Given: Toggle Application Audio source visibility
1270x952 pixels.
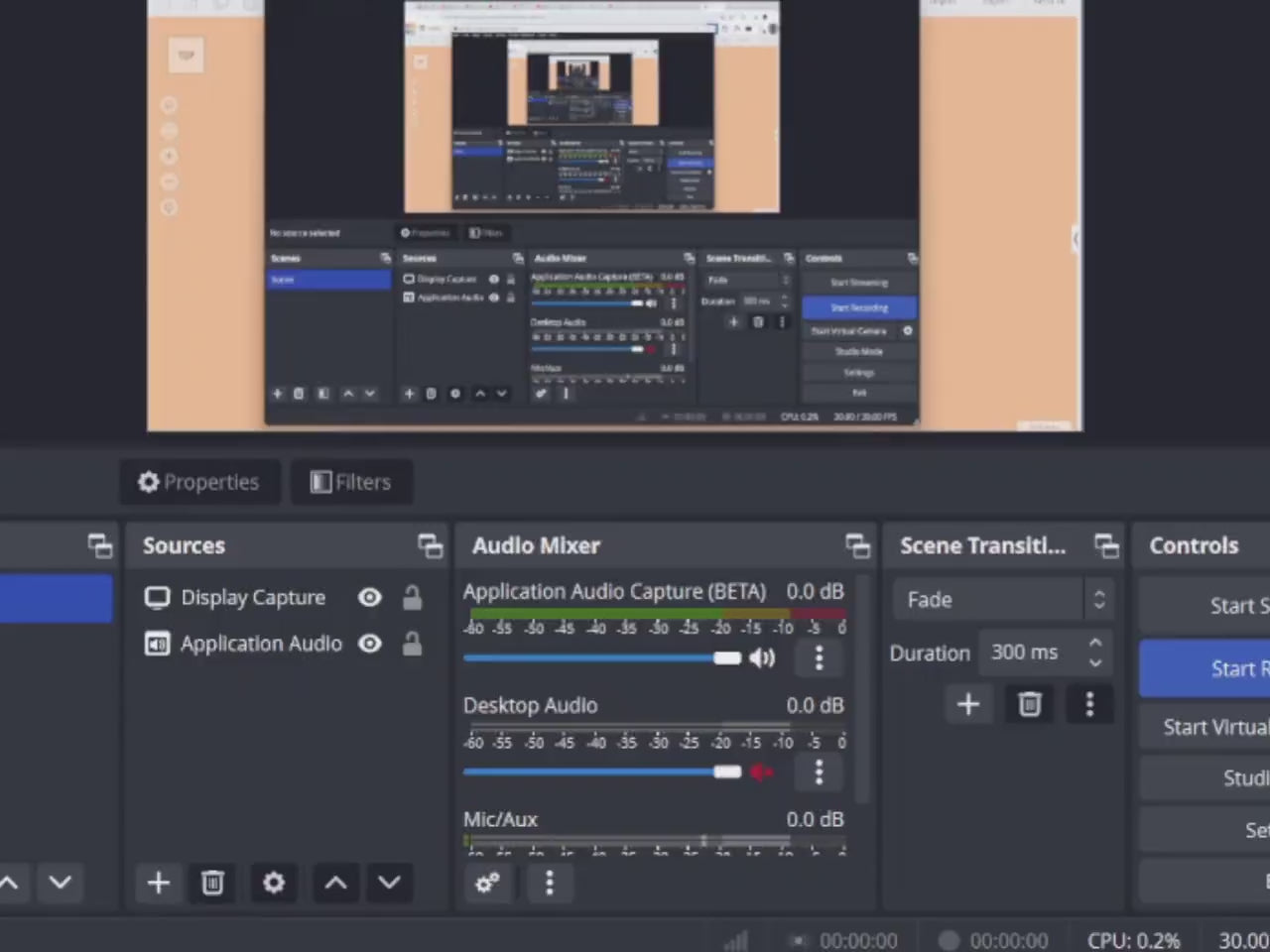Looking at the screenshot, I should click(369, 644).
